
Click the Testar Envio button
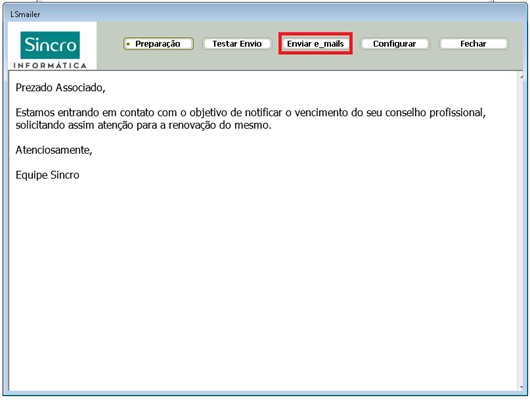click(x=237, y=44)
